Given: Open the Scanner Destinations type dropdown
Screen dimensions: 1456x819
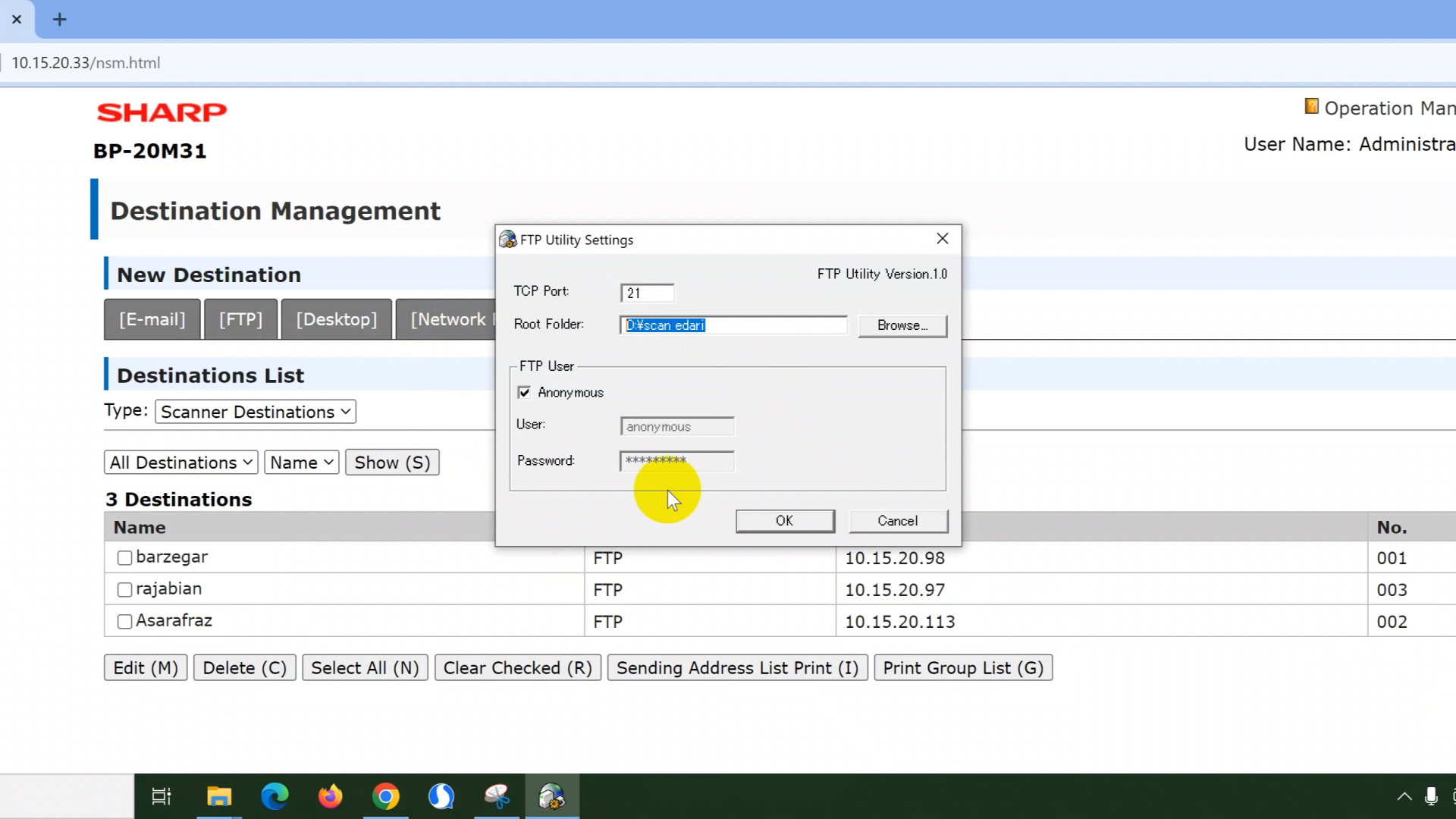Looking at the screenshot, I should 256,412.
